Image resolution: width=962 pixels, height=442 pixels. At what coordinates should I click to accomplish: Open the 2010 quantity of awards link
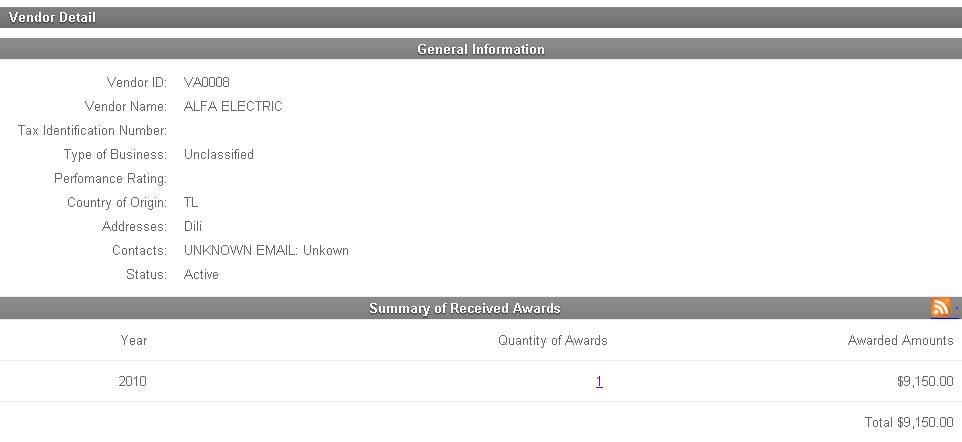point(599,382)
